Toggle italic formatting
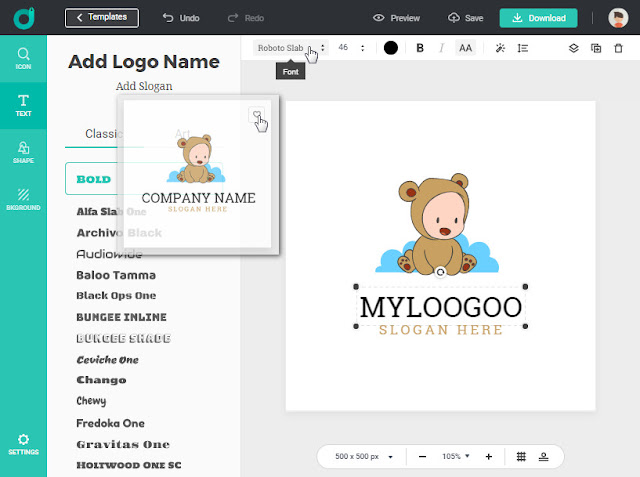Viewport: 640px width, 477px height. [441, 48]
